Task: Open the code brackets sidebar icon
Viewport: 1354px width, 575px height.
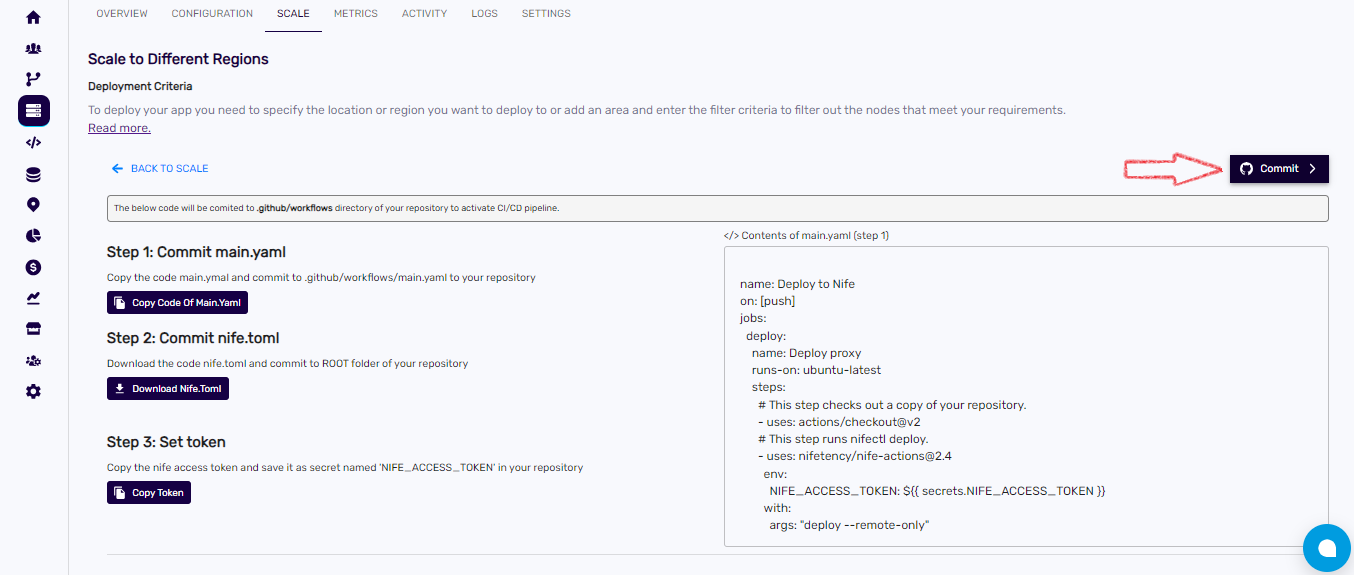Action: point(33,142)
